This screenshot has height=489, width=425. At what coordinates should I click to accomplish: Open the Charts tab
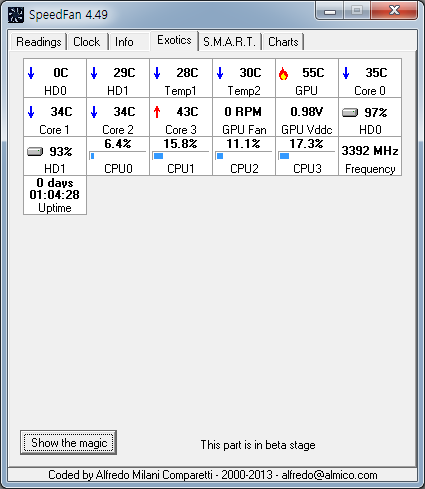pyautogui.click(x=283, y=42)
